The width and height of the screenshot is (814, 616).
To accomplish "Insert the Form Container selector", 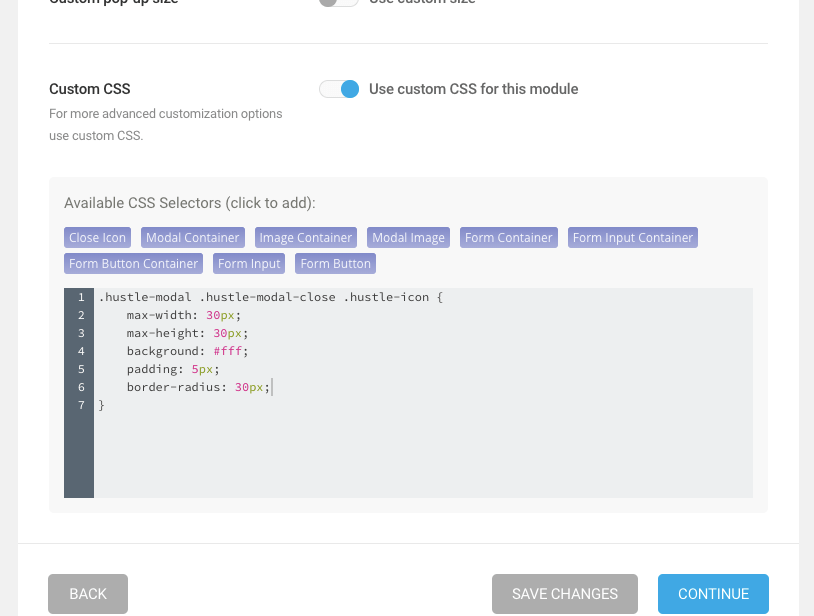I will [508, 238].
